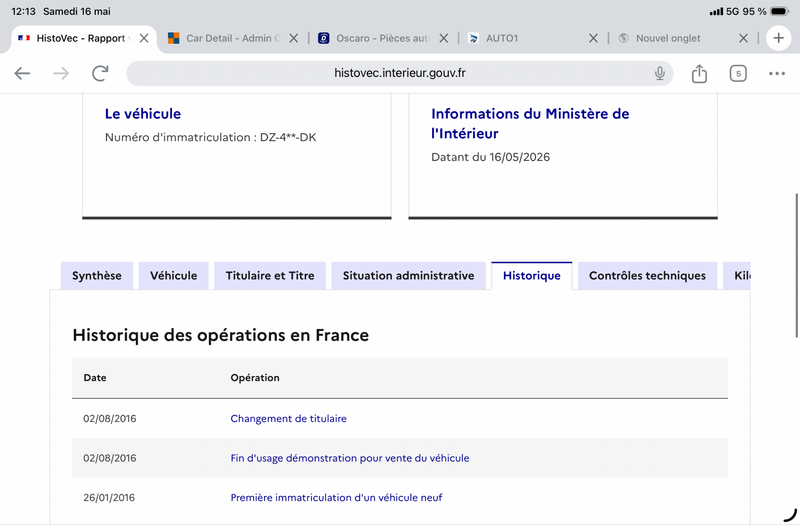
Task: Tap the microphone icon in address bar
Action: coord(660,73)
